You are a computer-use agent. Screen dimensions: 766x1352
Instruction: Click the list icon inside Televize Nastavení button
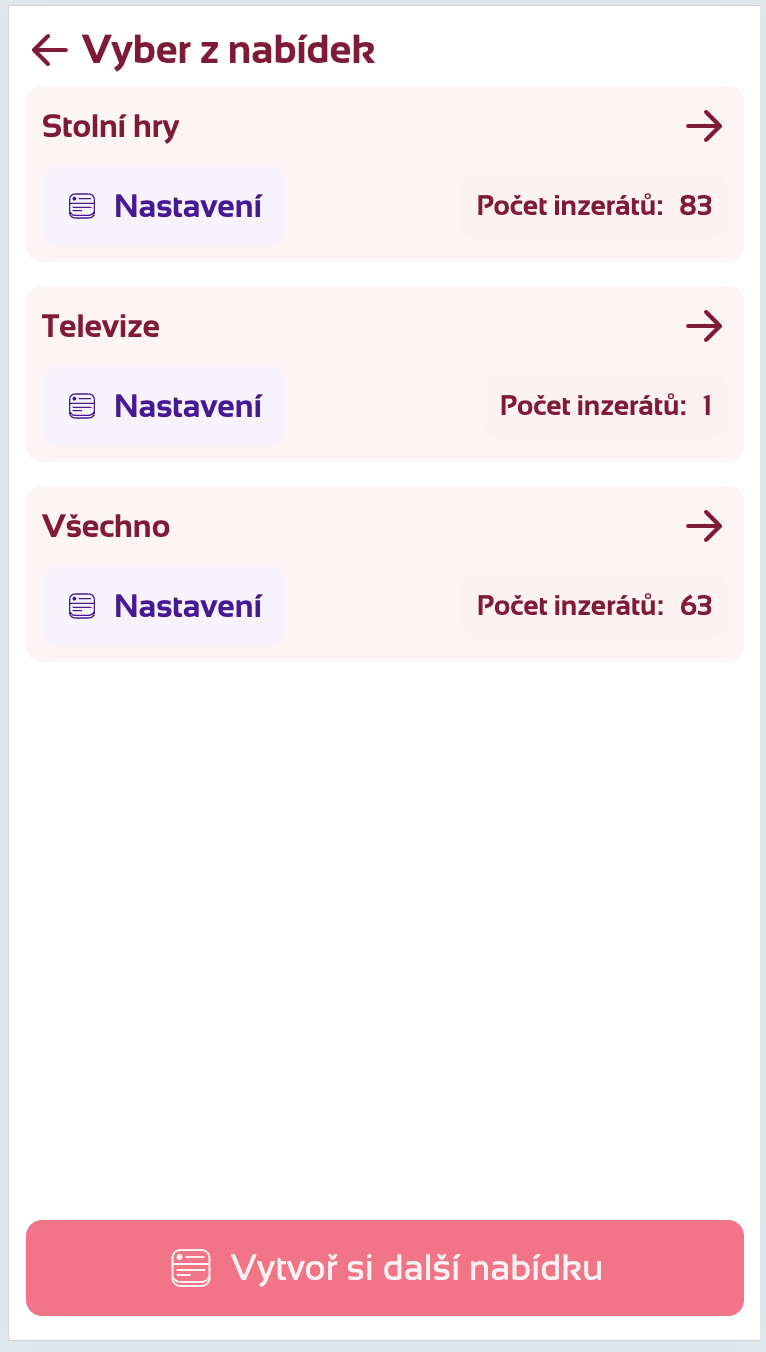80,406
